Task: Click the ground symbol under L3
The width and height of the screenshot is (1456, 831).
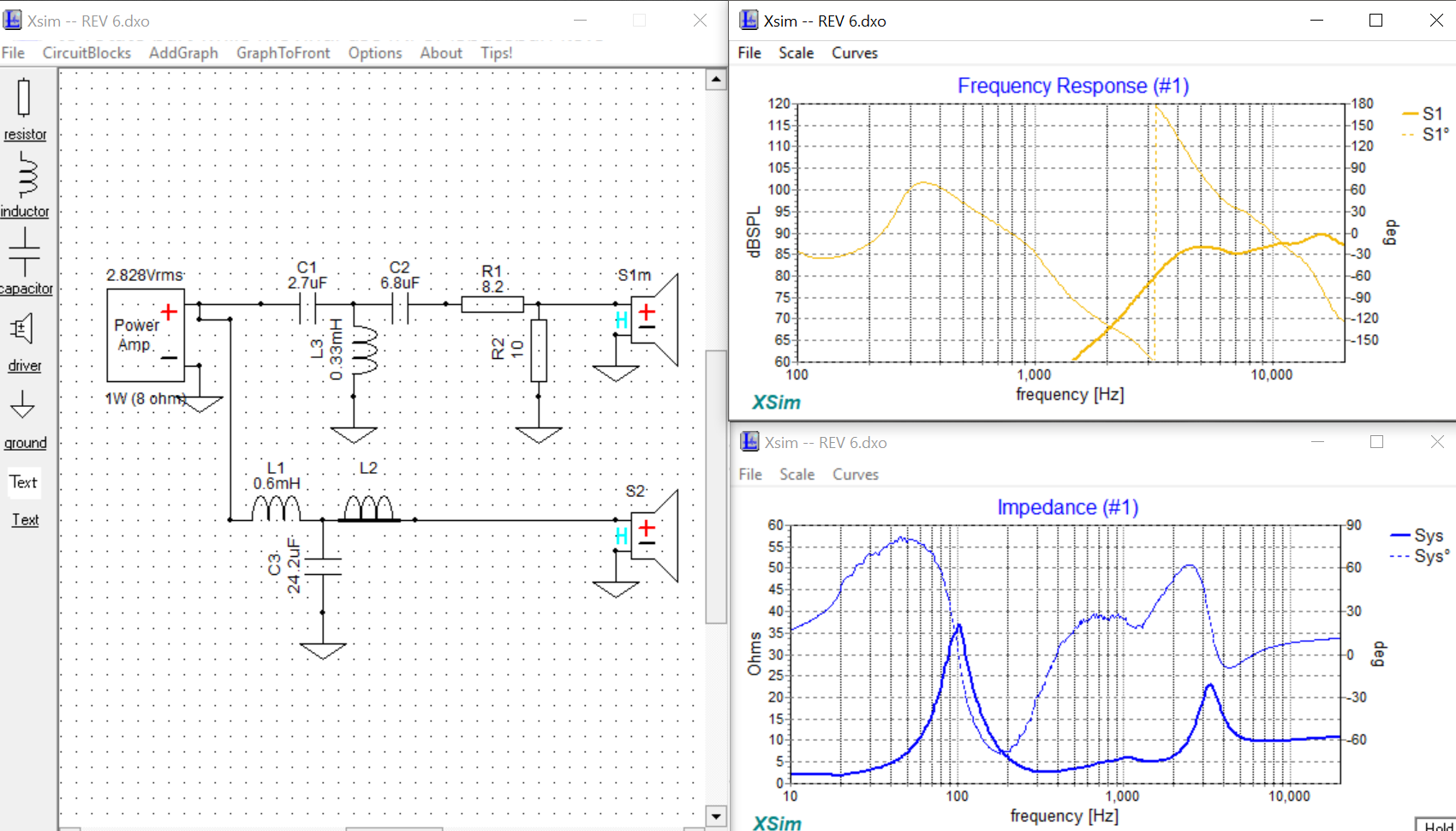Action: pyautogui.click(x=354, y=435)
